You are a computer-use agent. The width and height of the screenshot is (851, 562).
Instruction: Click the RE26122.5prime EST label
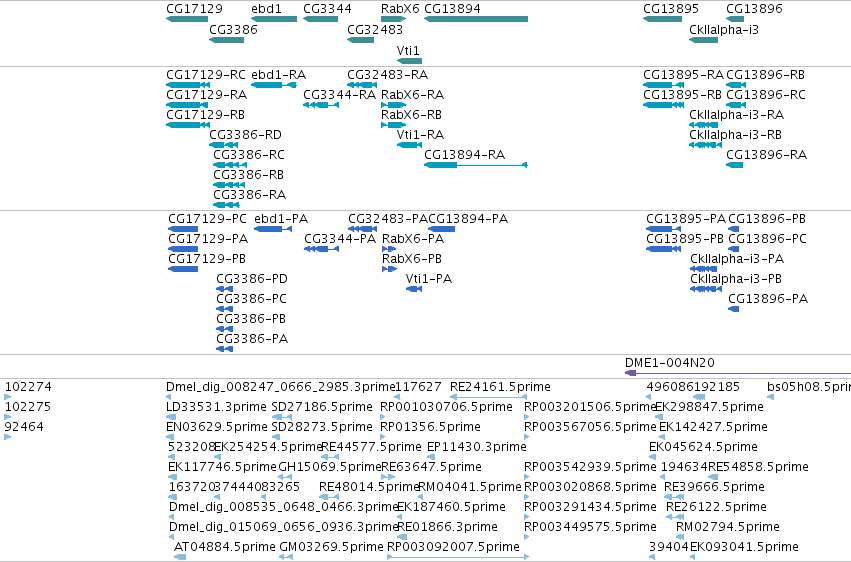pos(716,508)
